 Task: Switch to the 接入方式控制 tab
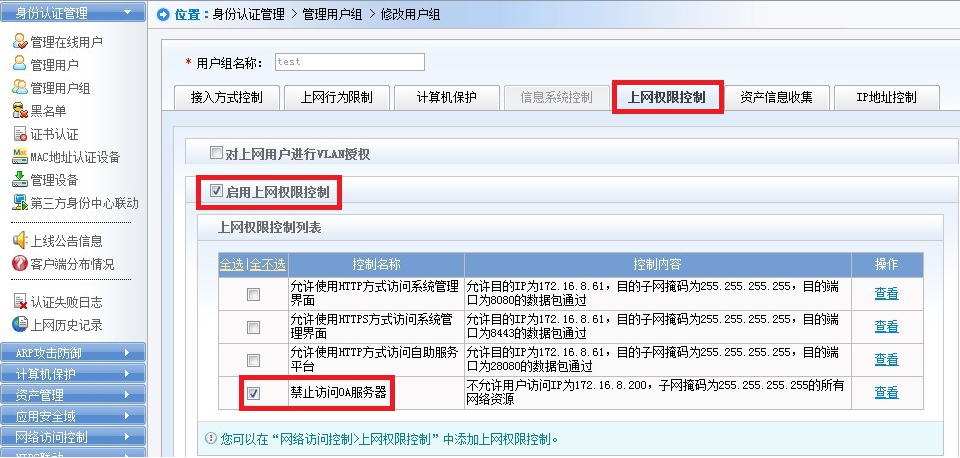[x=227, y=97]
